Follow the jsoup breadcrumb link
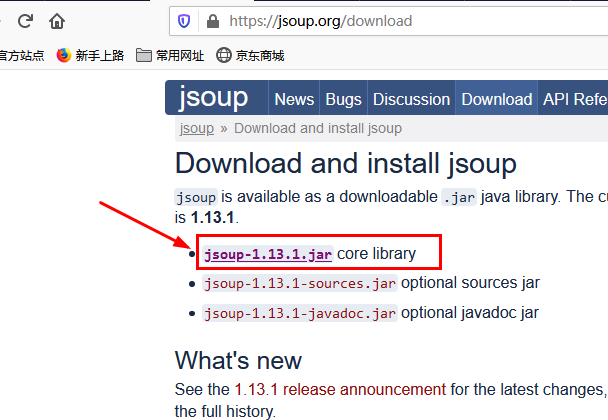The width and height of the screenshot is (608, 420). [197, 128]
